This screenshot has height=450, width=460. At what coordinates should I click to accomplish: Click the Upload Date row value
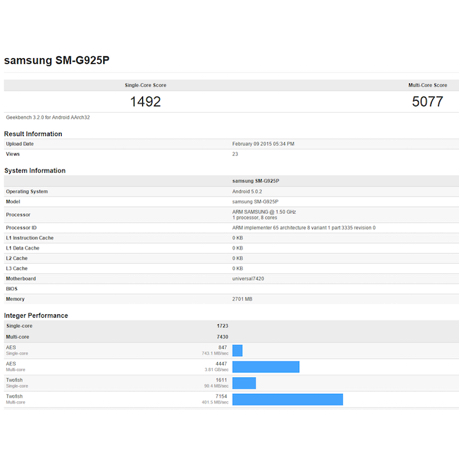[263, 144]
